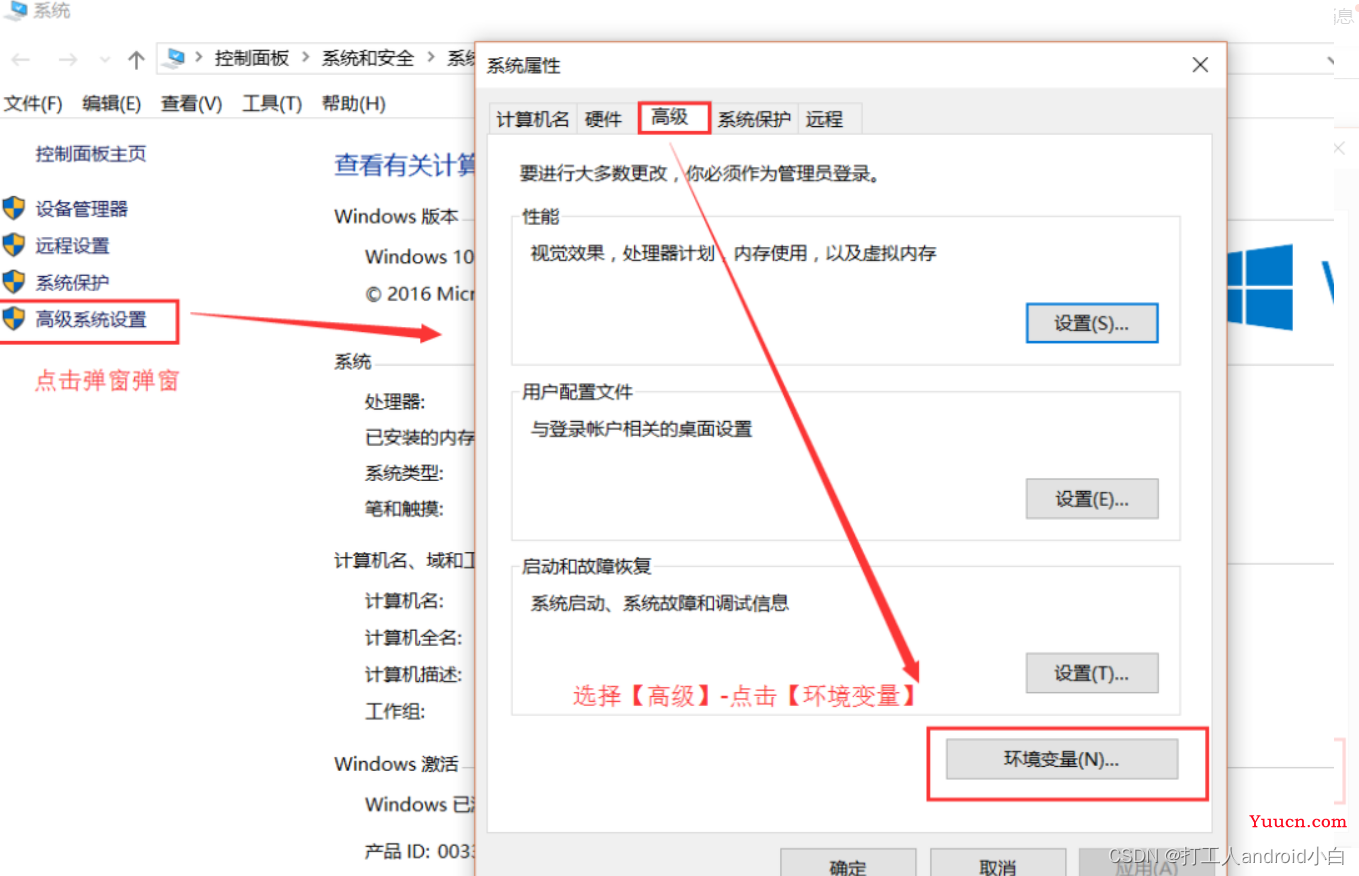Open 系统保护 link in sidebar
The width and height of the screenshot is (1359, 876).
point(73,283)
